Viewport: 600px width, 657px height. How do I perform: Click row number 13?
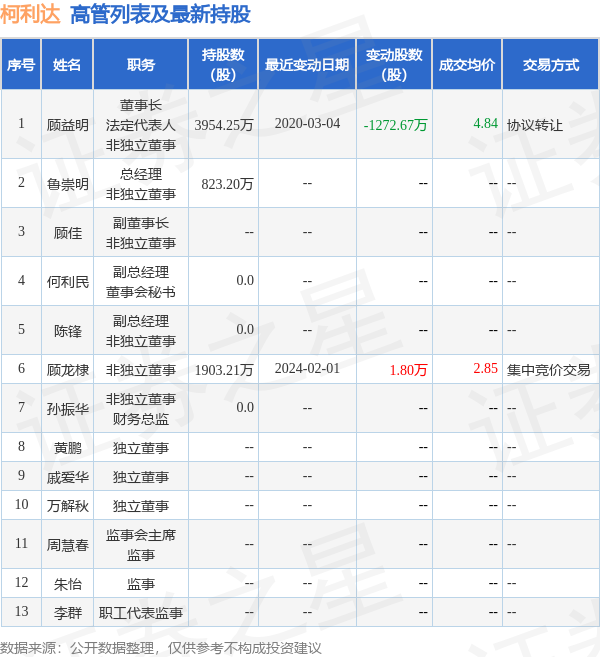pyautogui.click(x=21, y=611)
